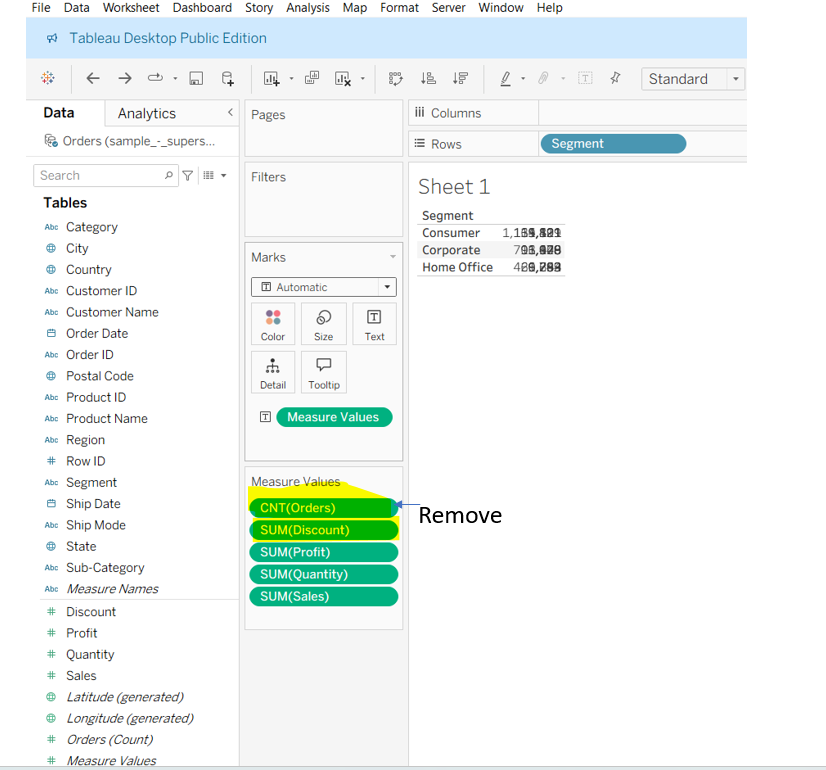Pin the axis with the pin icon
The height and width of the screenshot is (770, 826).
(x=615, y=78)
